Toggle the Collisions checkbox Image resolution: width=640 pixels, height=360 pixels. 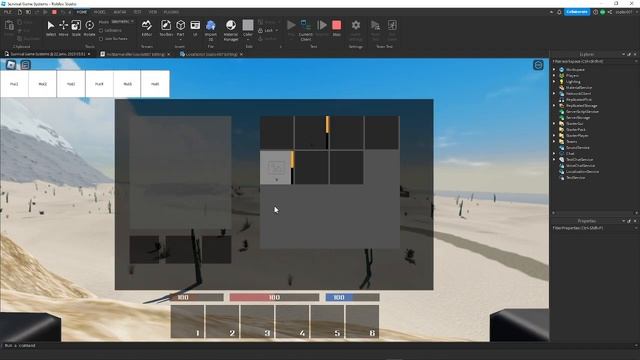click(x=101, y=31)
